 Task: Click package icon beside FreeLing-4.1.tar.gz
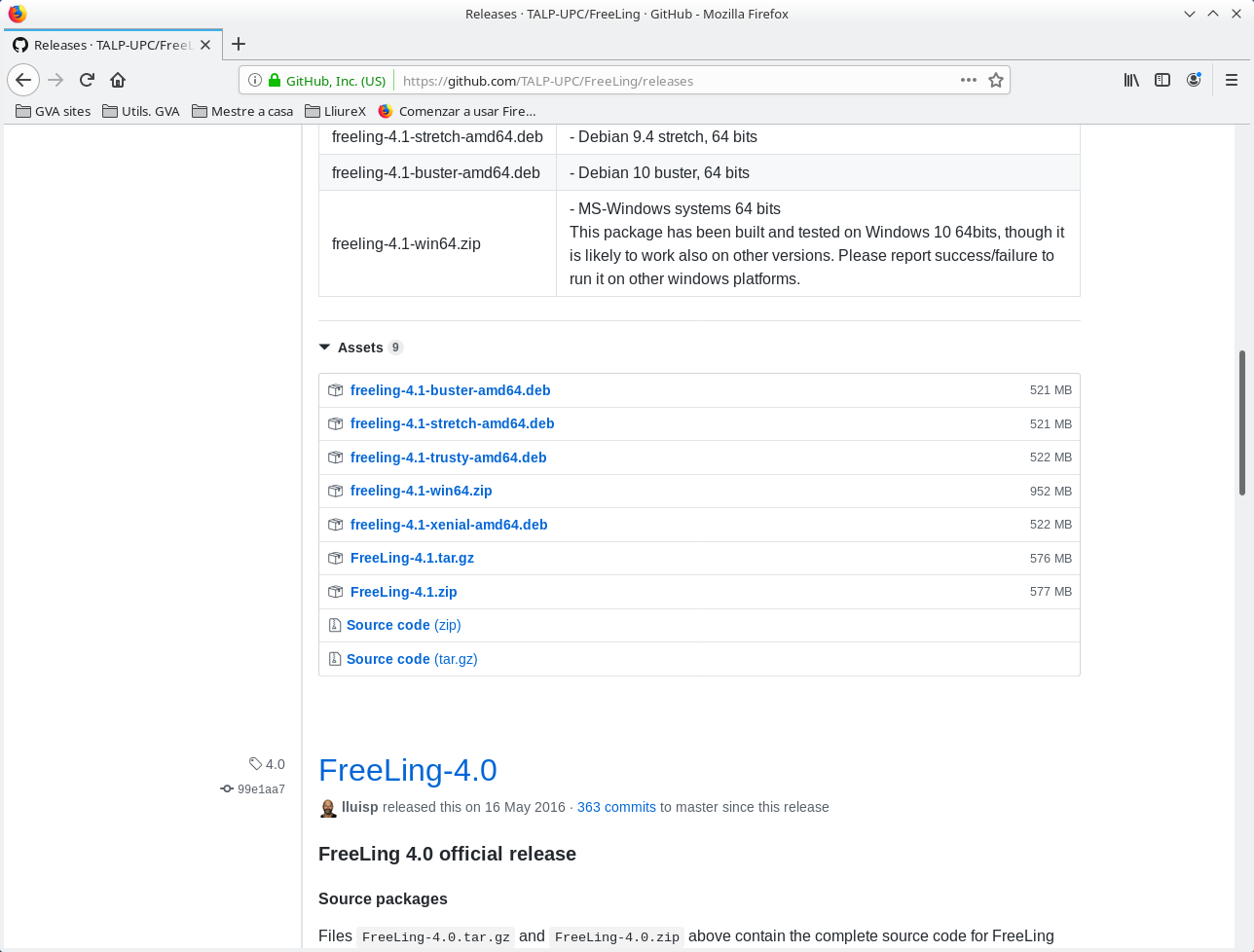pyautogui.click(x=335, y=558)
